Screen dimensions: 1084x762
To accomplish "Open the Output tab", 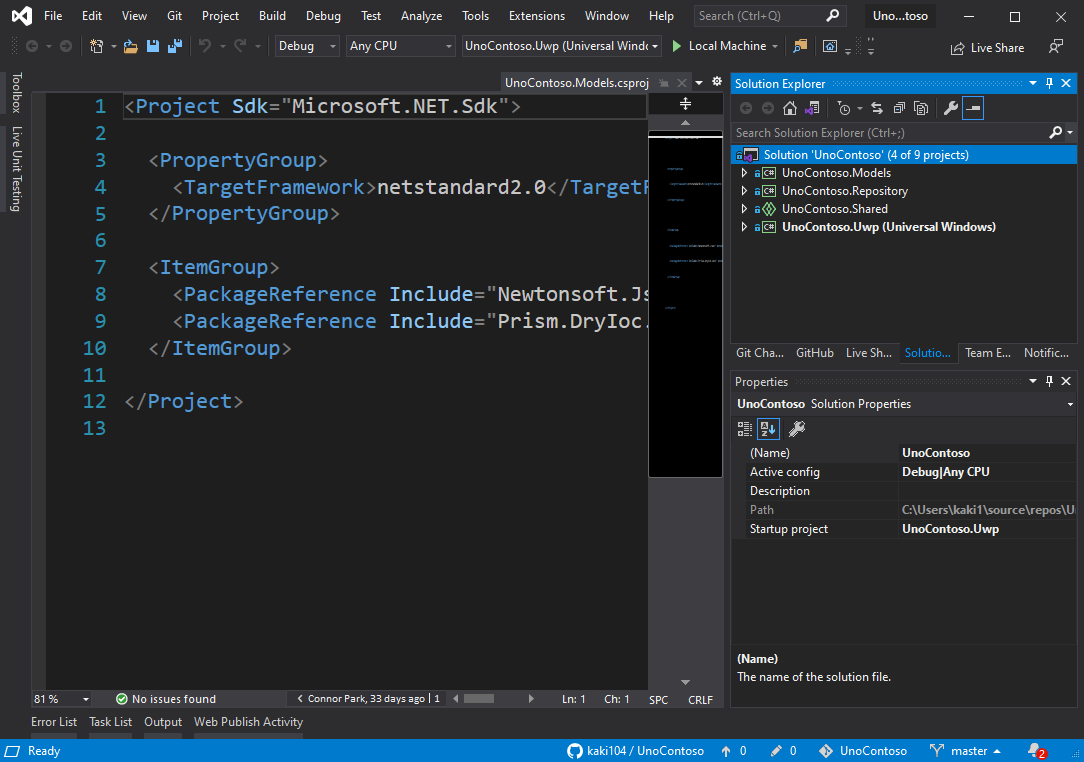I will click(163, 722).
